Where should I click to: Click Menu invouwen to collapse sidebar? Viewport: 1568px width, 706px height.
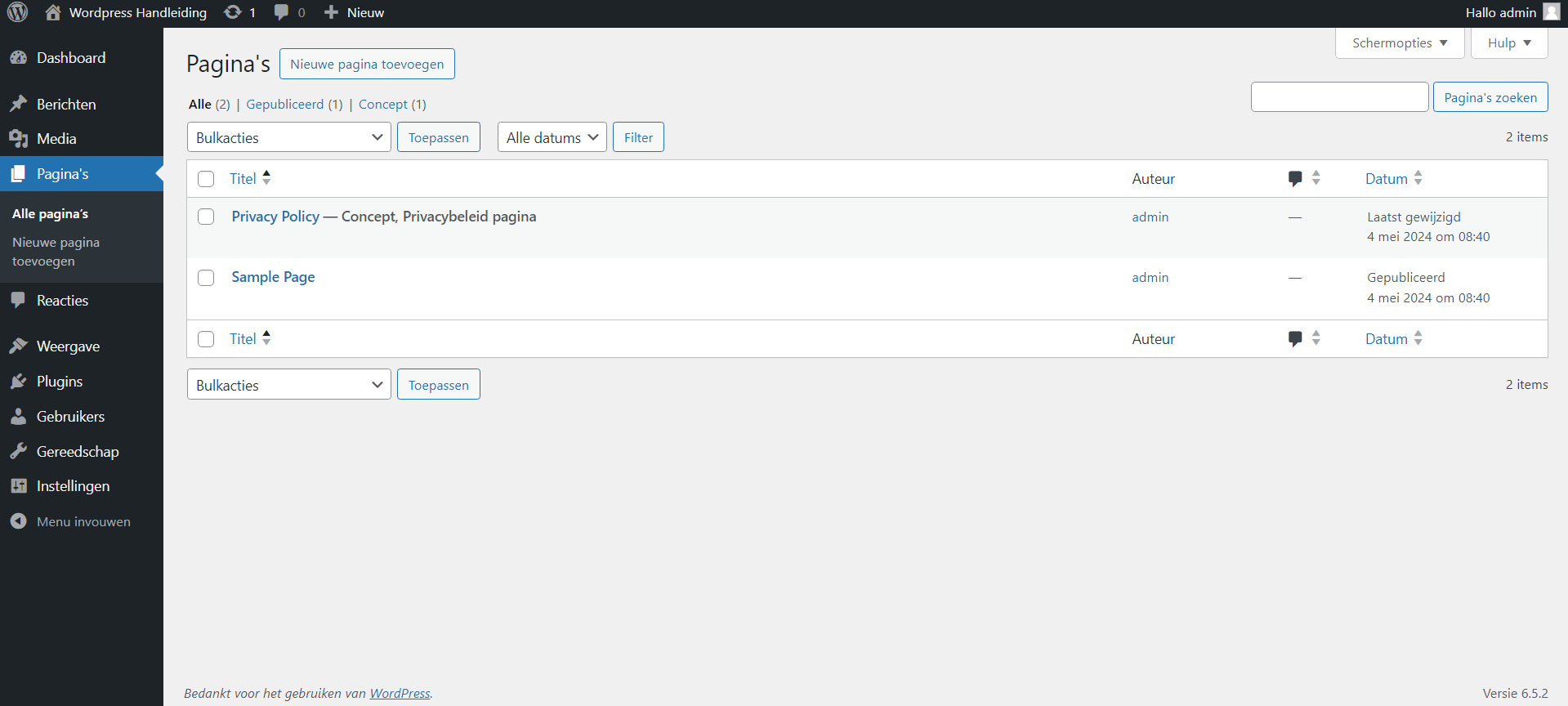(82, 521)
